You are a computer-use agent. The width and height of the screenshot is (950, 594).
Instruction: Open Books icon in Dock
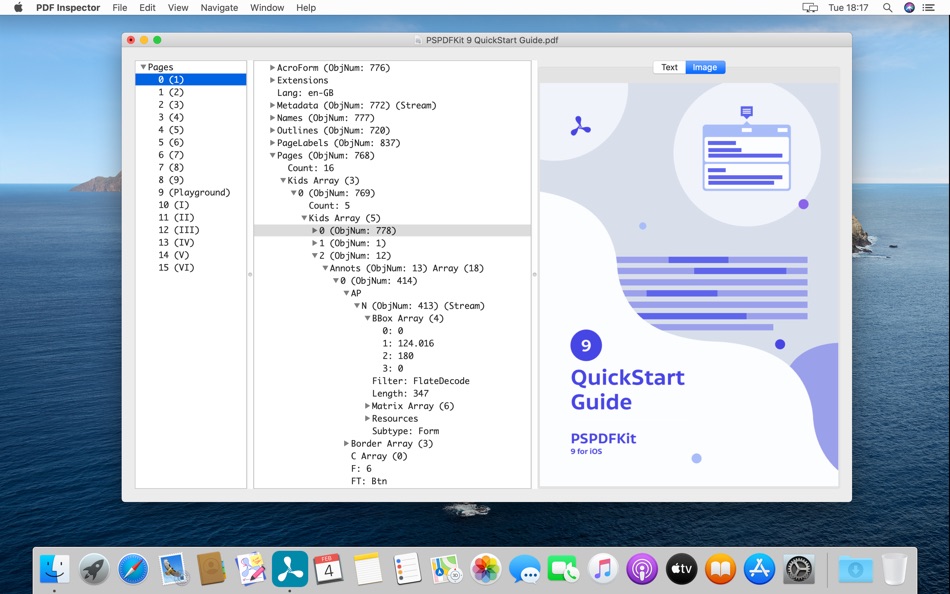[x=720, y=569]
